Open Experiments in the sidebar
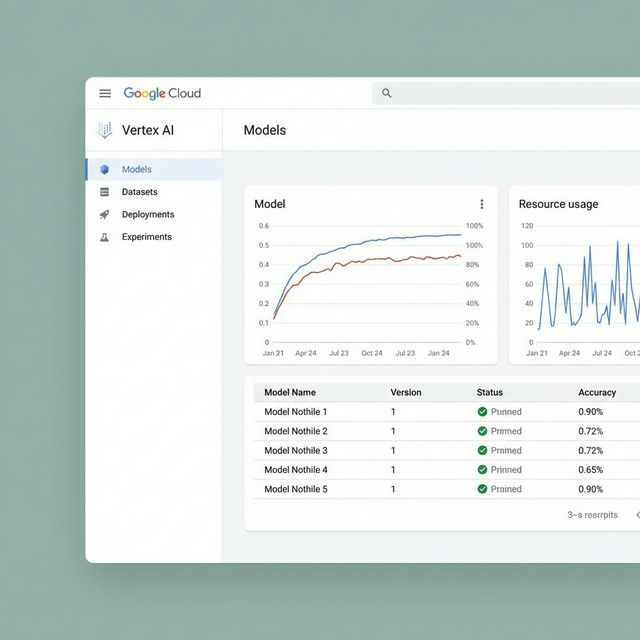 pos(154,237)
